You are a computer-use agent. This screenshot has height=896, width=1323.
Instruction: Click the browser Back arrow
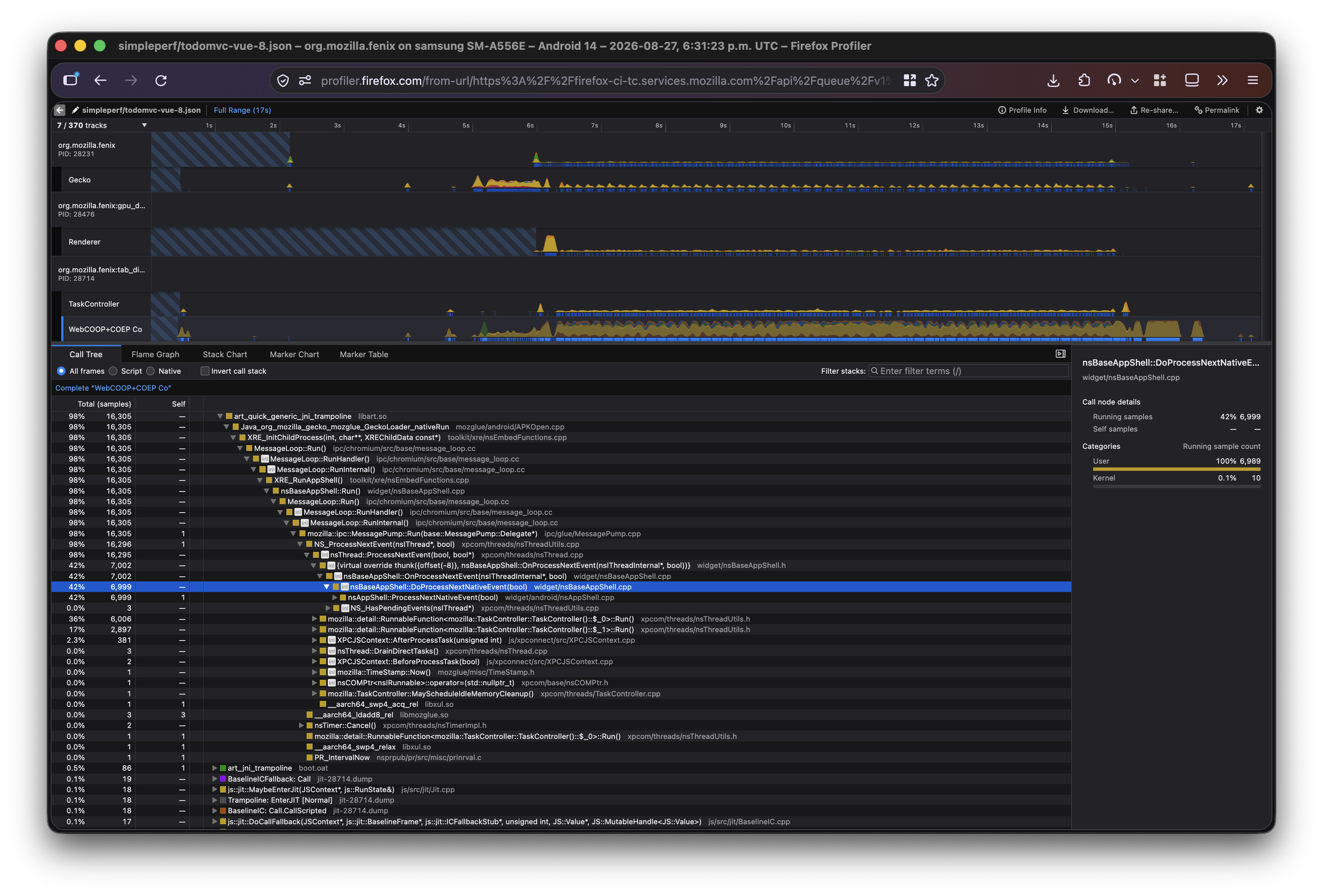101,80
